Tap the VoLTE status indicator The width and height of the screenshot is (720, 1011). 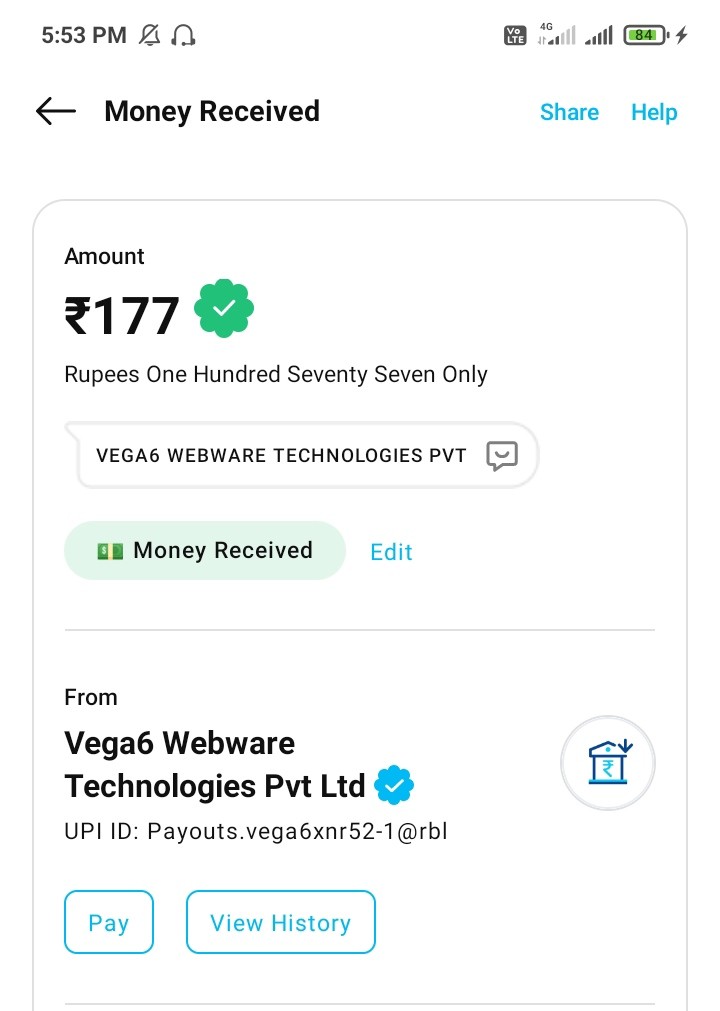tap(514, 36)
